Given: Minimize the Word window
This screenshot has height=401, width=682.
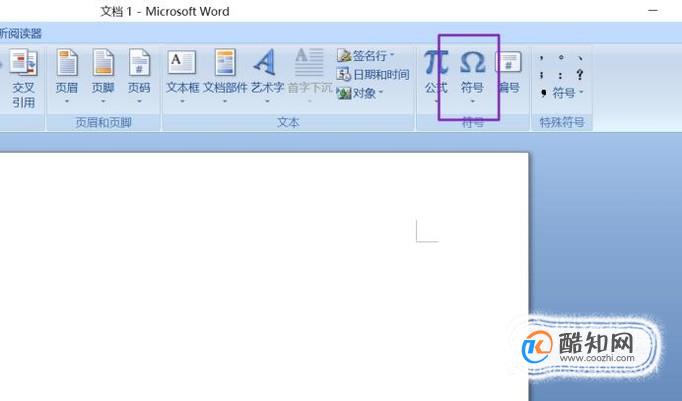Looking at the screenshot, I should pyautogui.click(x=653, y=10).
